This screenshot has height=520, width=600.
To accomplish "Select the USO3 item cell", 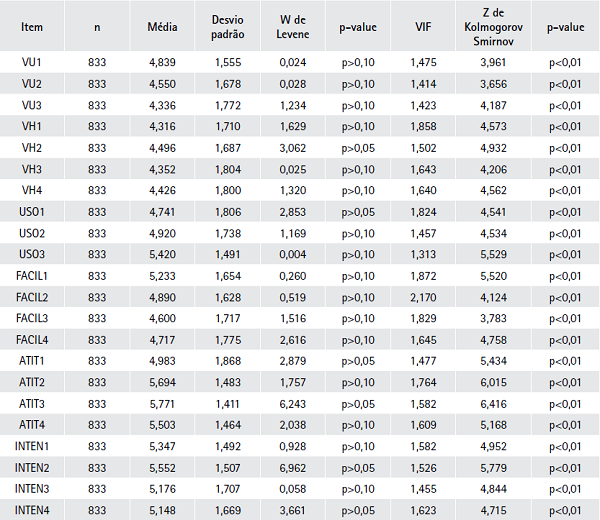I will coord(32,254).
